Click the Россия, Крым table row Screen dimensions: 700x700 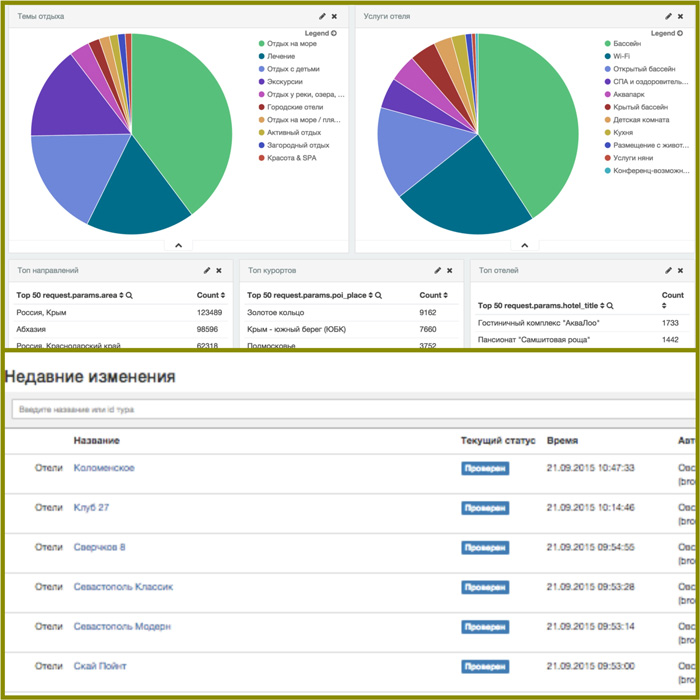click(121, 312)
